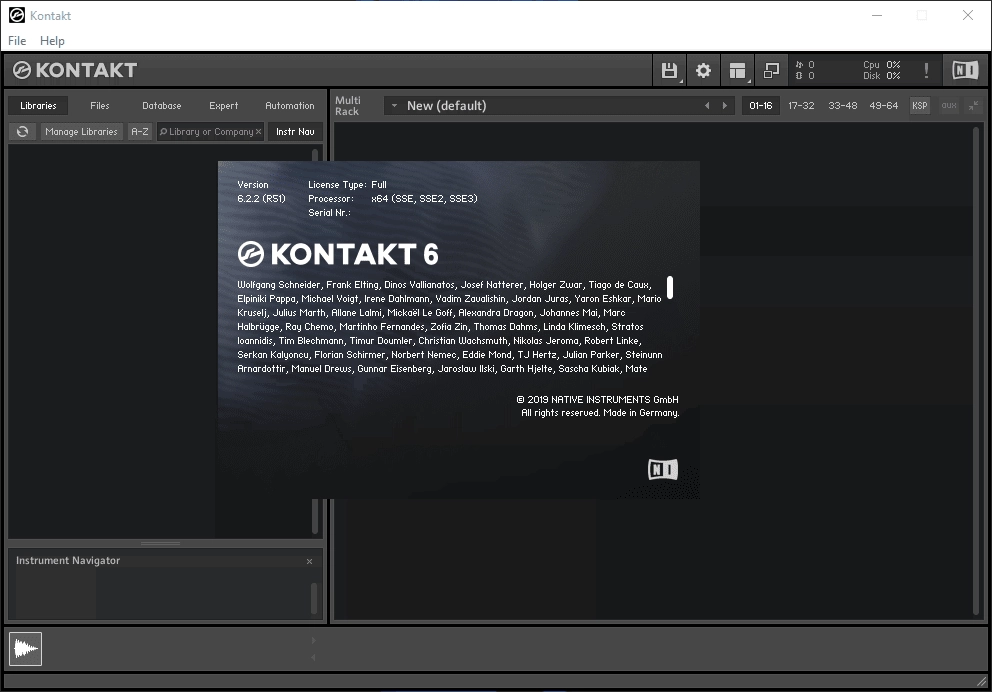Click the License Type: Full text
This screenshot has width=992, height=692.
347,185
